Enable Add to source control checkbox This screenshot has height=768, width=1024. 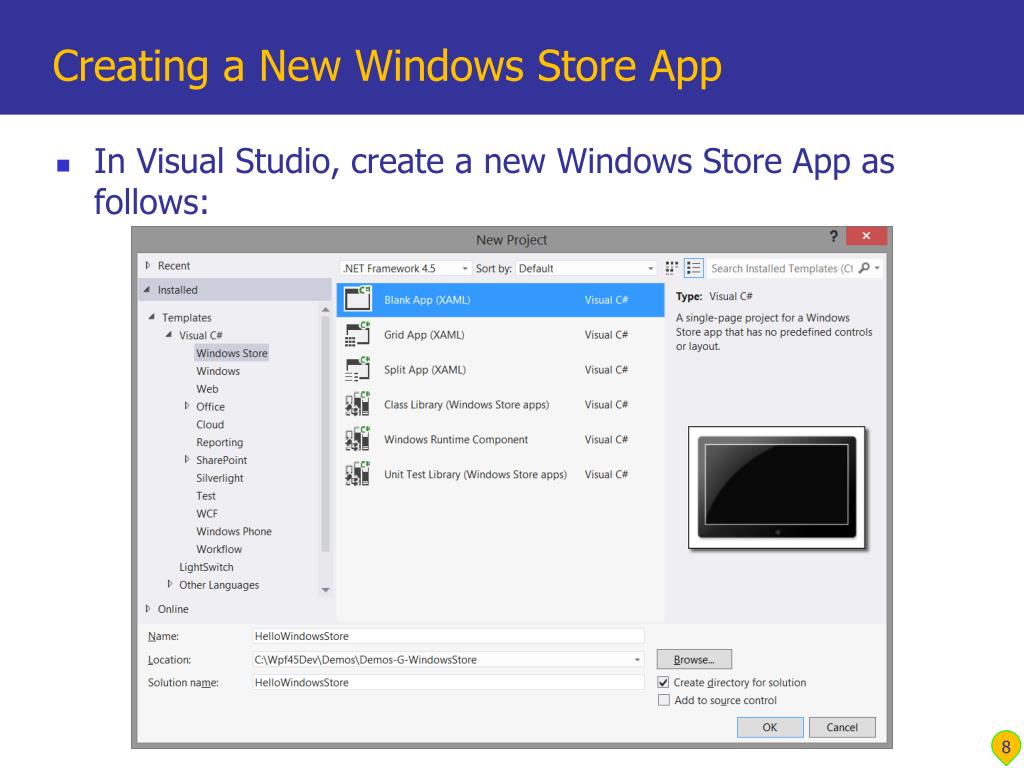pyautogui.click(x=664, y=700)
